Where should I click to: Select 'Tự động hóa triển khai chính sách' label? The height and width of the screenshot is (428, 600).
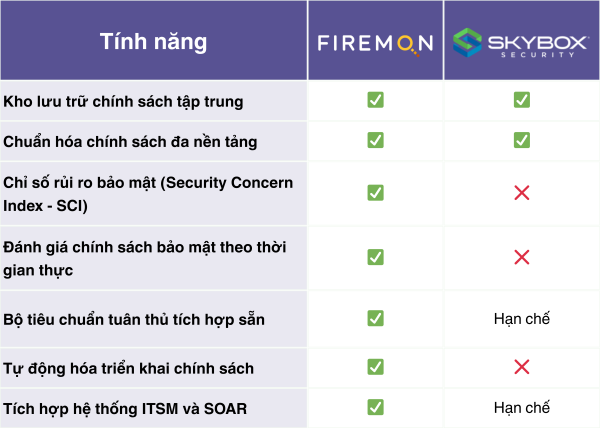pos(129,368)
